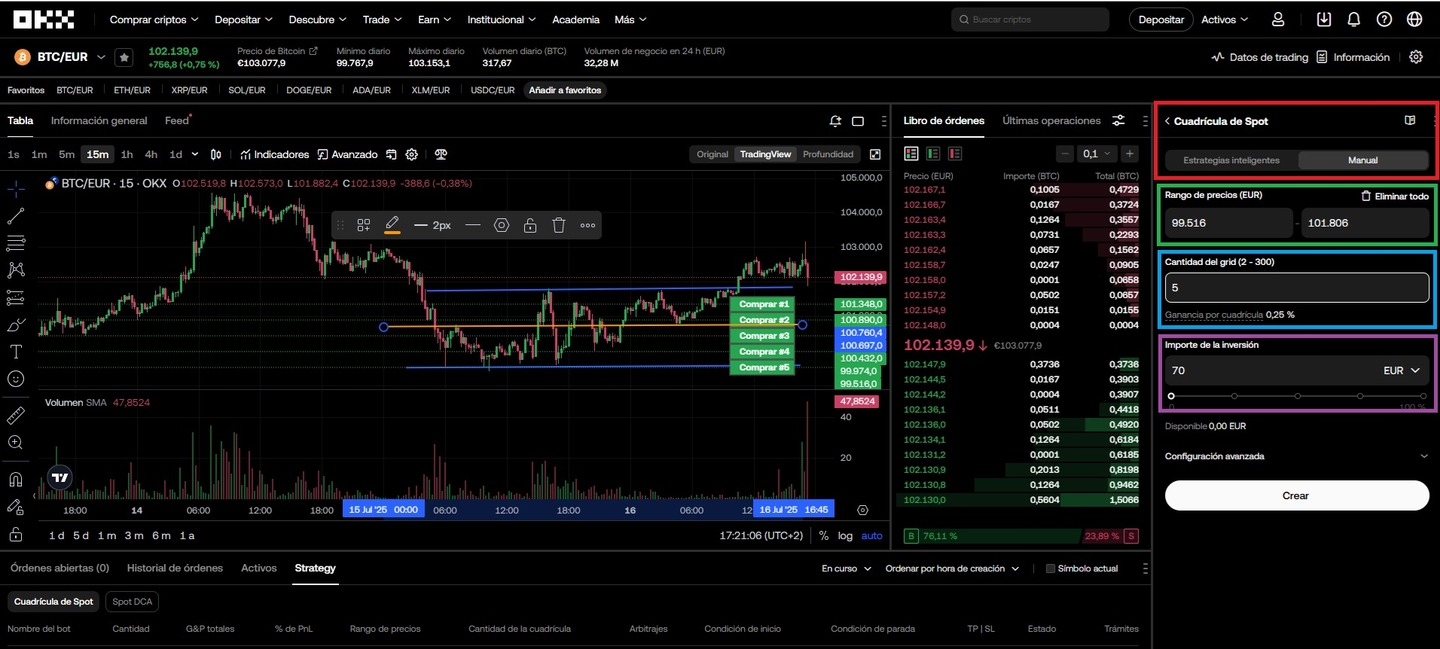Open notifications bell icon

pos(1354,19)
